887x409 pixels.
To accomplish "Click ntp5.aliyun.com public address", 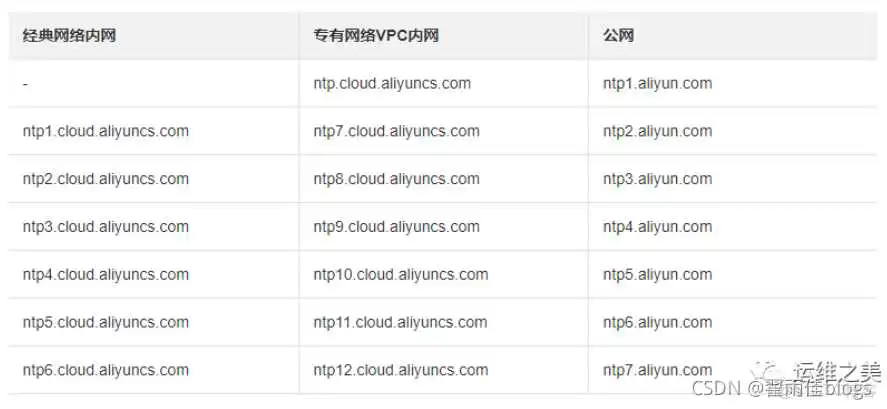I will [657, 275].
